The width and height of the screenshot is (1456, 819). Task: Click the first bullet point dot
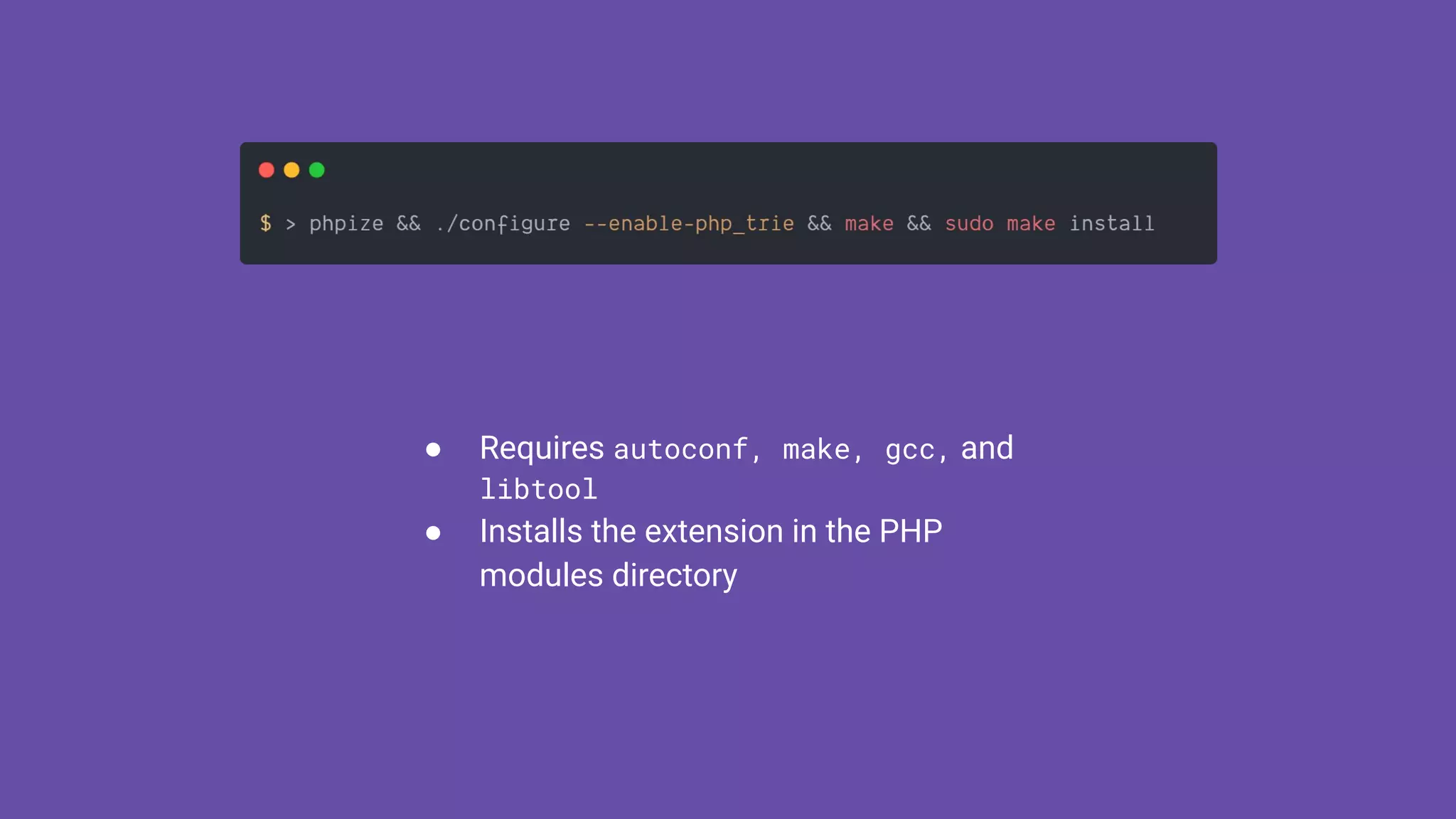point(433,449)
